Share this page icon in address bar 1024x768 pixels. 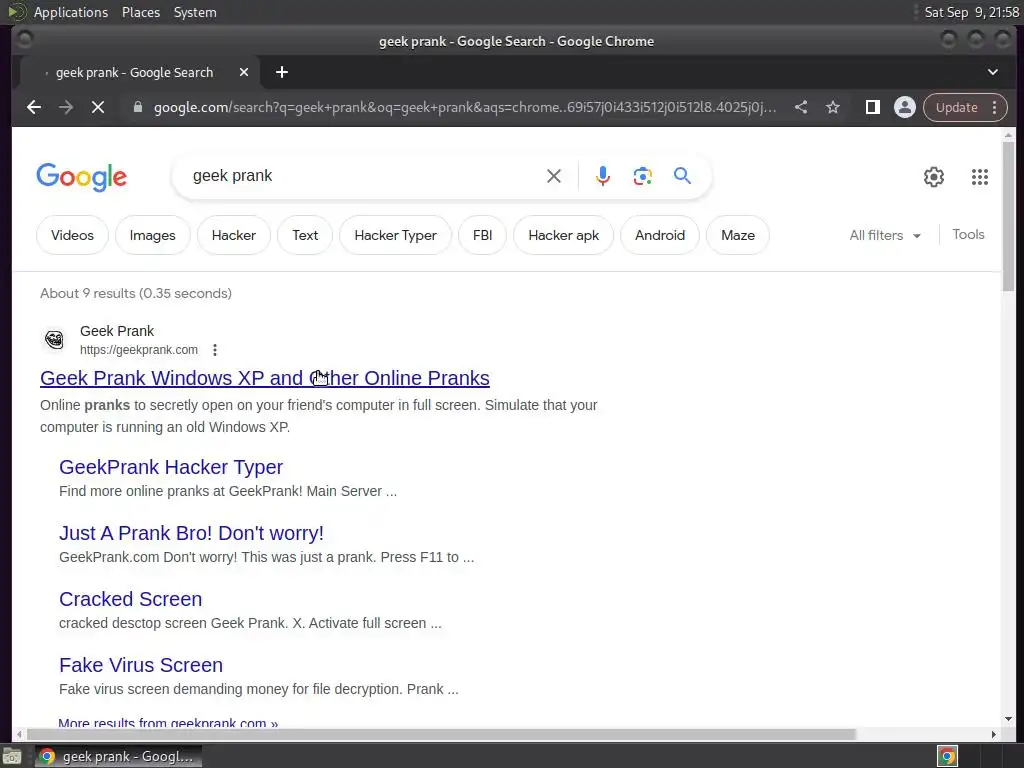pyautogui.click(x=801, y=107)
